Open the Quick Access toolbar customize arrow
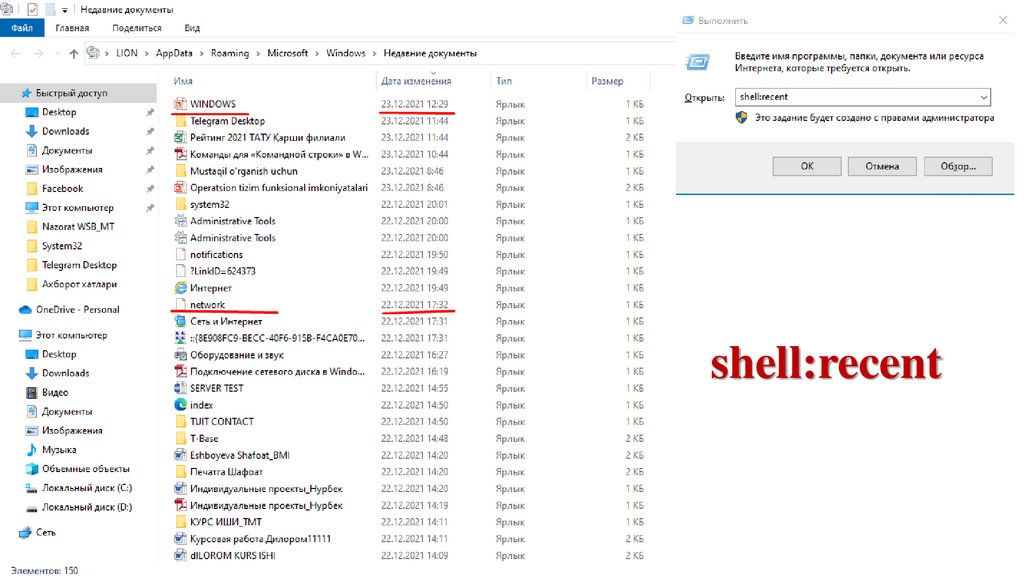1024x576 pixels. (65, 10)
